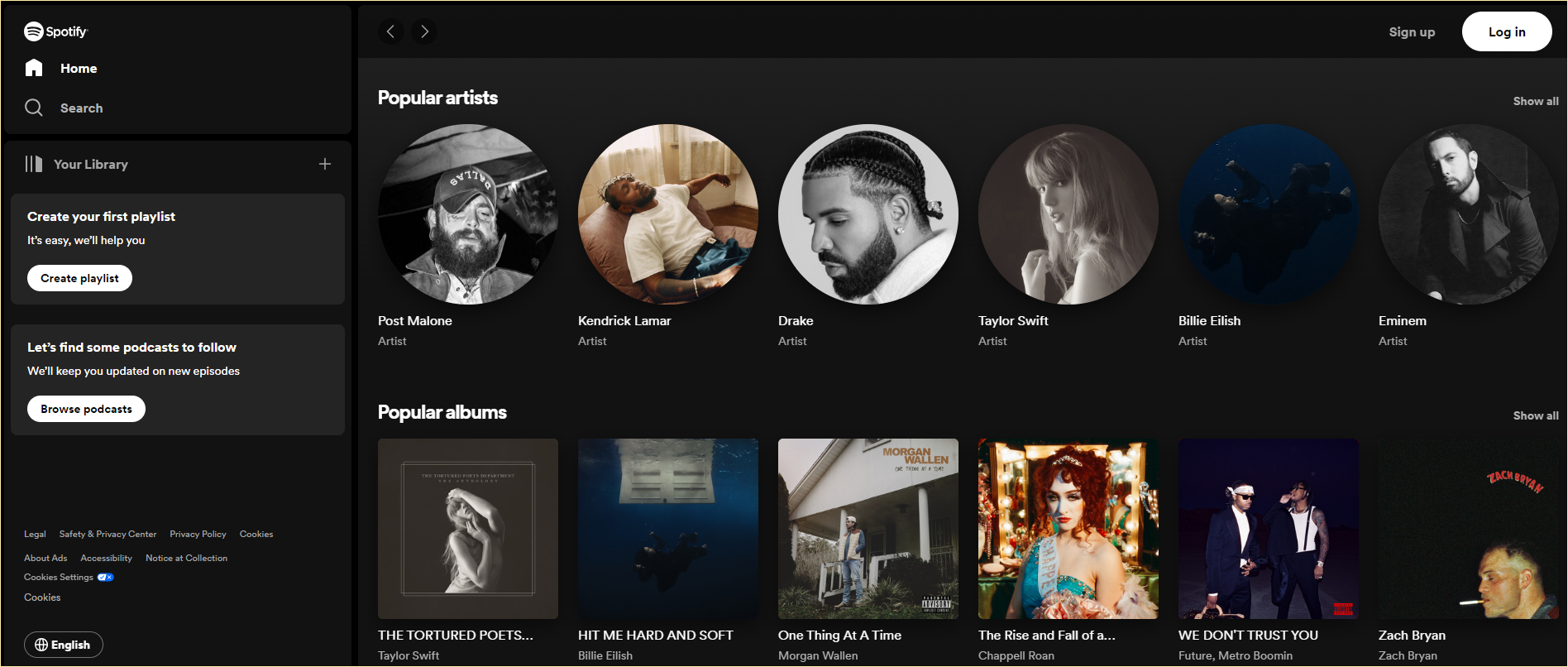
Task: Click 'Create your first playlist' heading
Action: click(101, 217)
